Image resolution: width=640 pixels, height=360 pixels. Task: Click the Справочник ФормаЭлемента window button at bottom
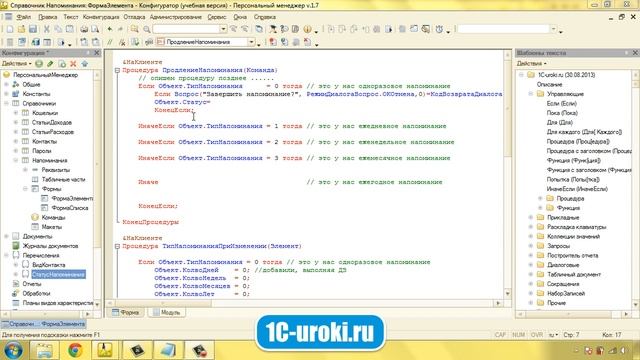click(x=43, y=324)
